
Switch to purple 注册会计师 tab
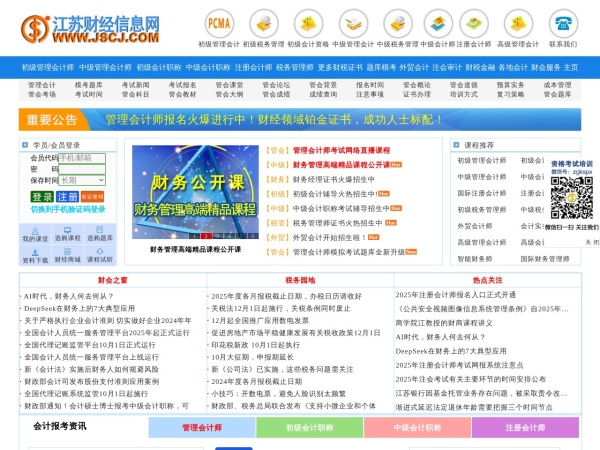coord(525,427)
